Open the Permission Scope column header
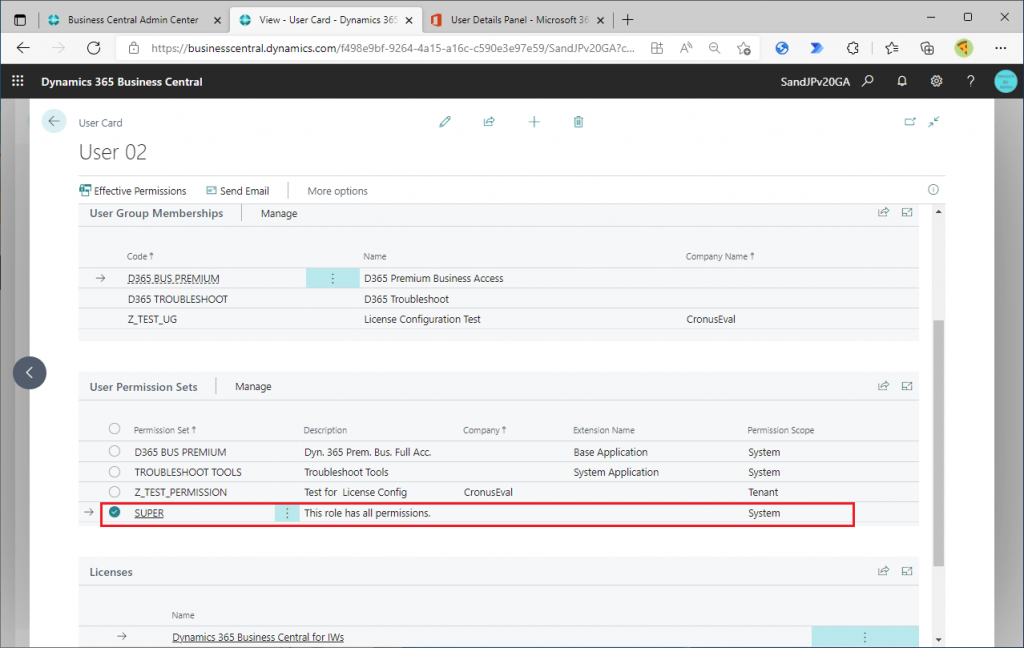This screenshot has width=1024, height=648. 780,430
